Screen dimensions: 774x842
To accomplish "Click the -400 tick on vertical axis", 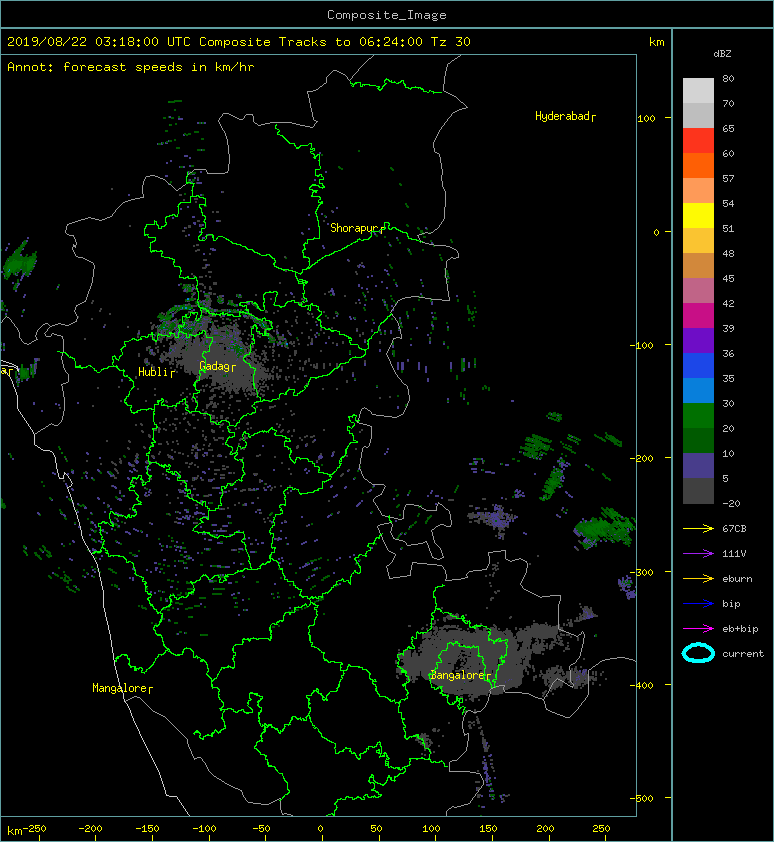I will (x=643, y=685).
